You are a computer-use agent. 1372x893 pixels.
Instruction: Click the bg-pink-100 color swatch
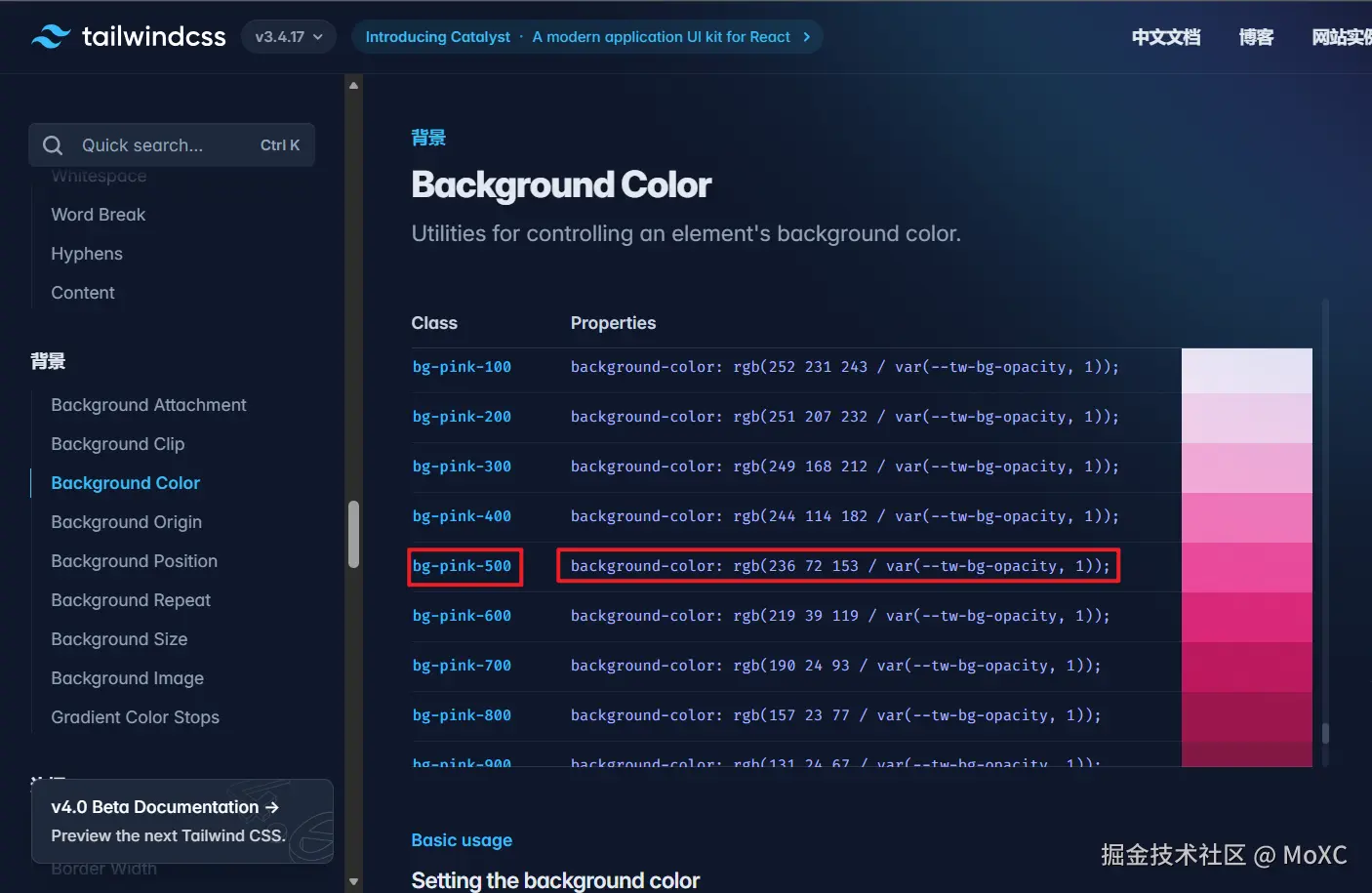[x=1247, y=371]
